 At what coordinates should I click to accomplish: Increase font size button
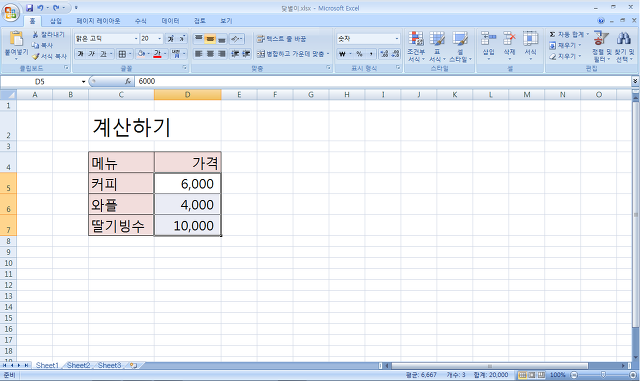(x=171, y=38)
